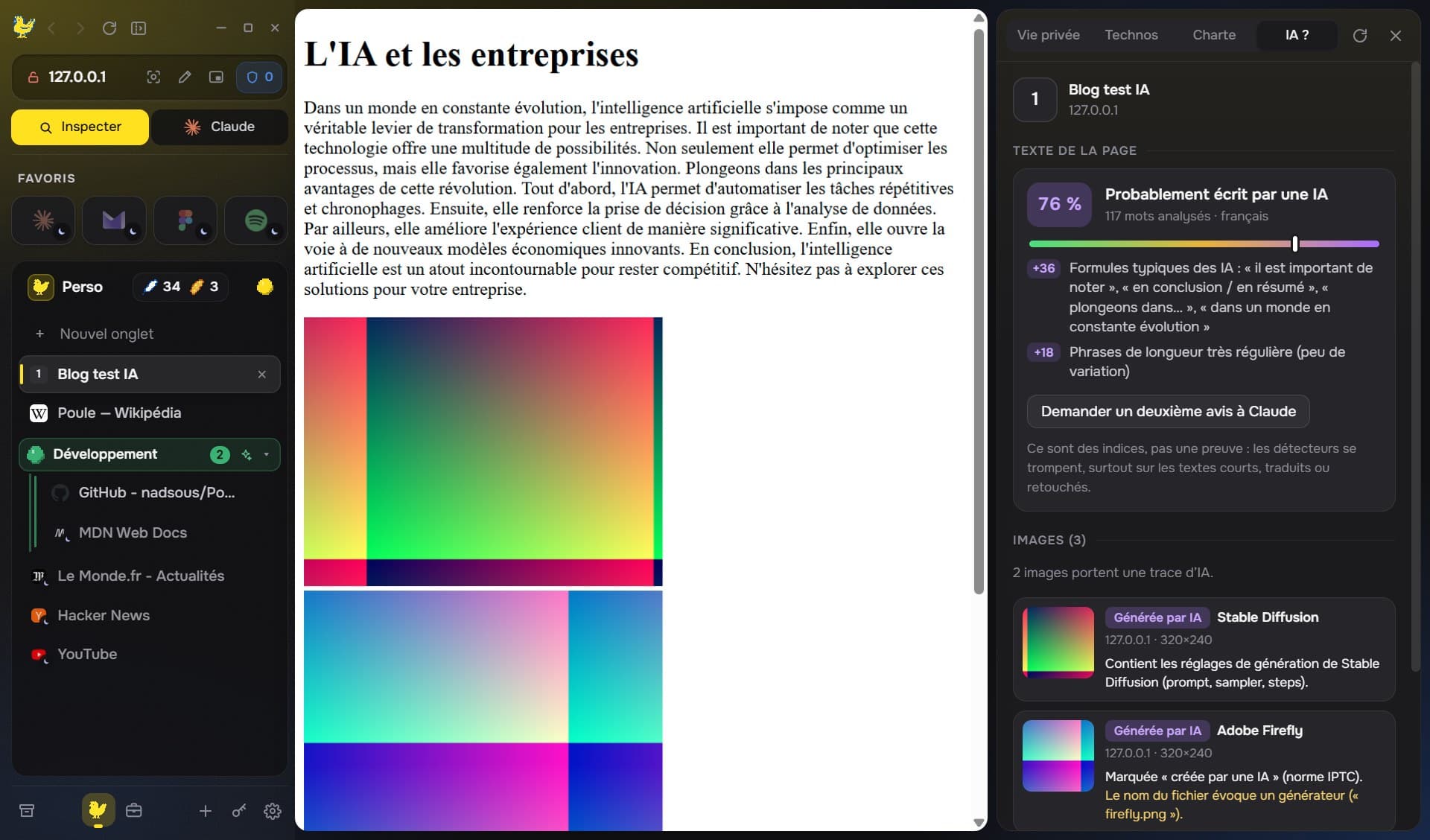1430x840 pixels.
Task: Open the Hacker News tab
Action: [x=149, y=616]
